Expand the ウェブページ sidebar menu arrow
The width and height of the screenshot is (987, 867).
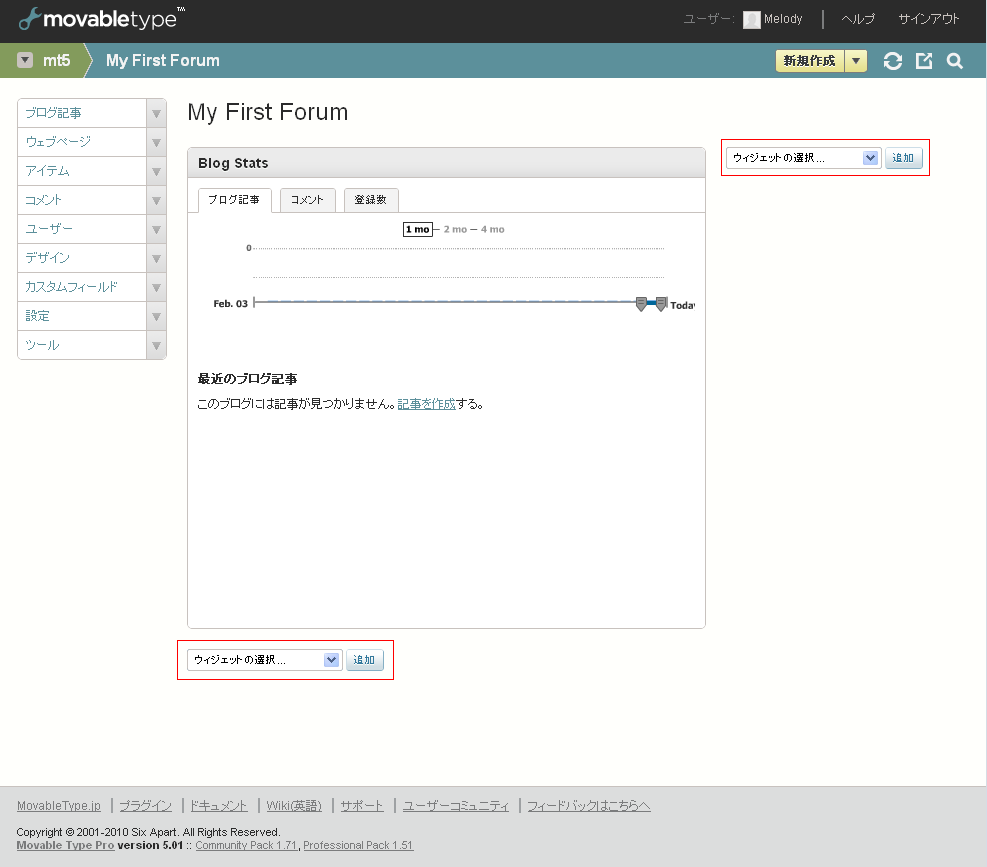pos(156,143)
